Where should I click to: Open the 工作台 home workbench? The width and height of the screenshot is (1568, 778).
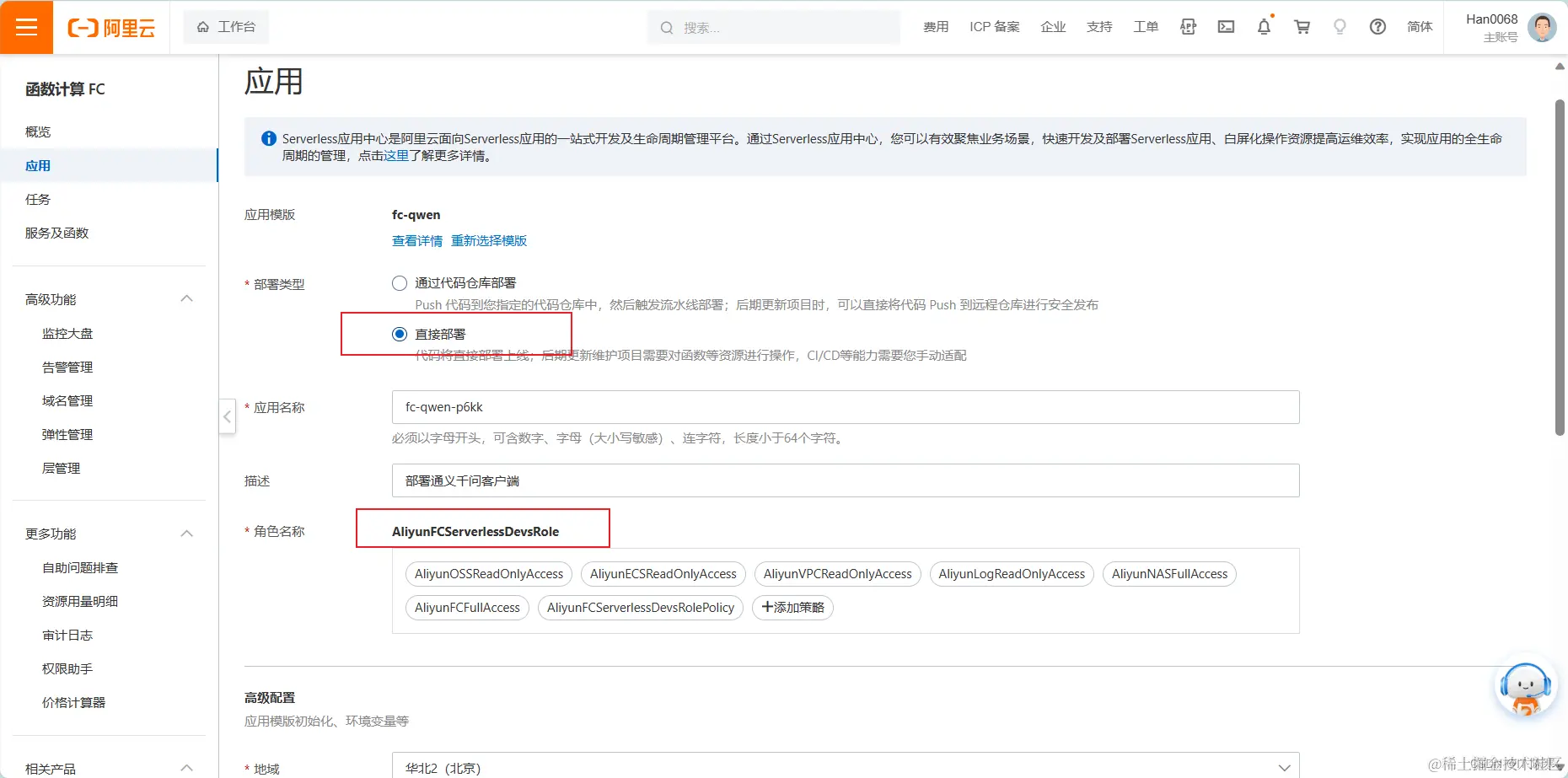[226, 27]
